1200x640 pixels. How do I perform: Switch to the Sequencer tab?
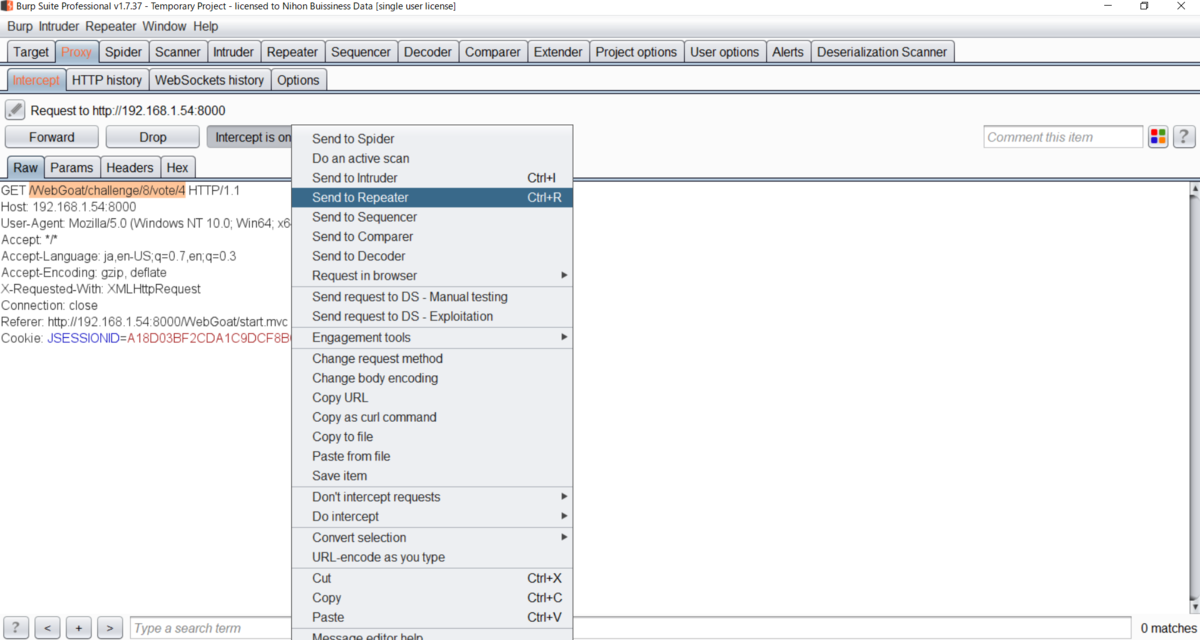[361, 52]
